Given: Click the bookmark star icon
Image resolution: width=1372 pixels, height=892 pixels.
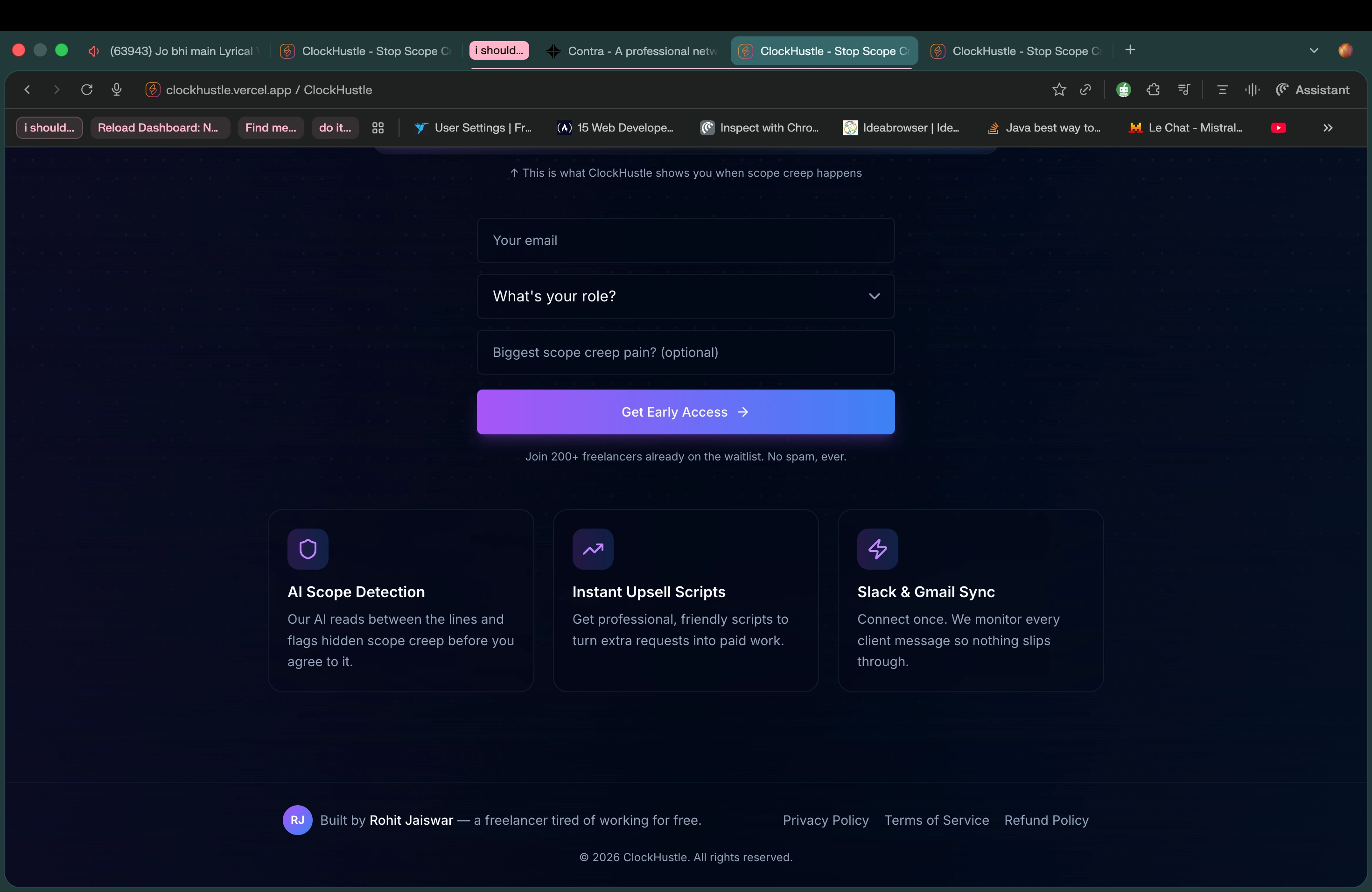Looking at the screenshot, I should [1058, 90].
